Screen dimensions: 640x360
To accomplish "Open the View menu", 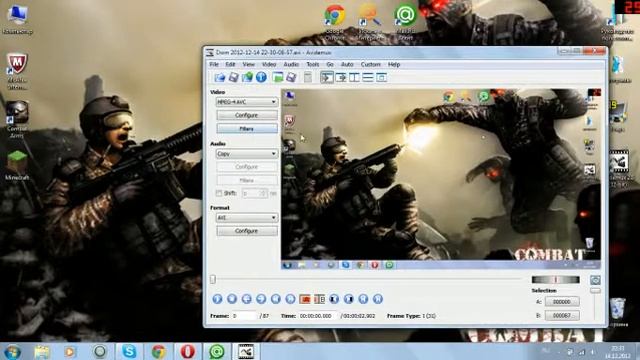I will (249, 64).
